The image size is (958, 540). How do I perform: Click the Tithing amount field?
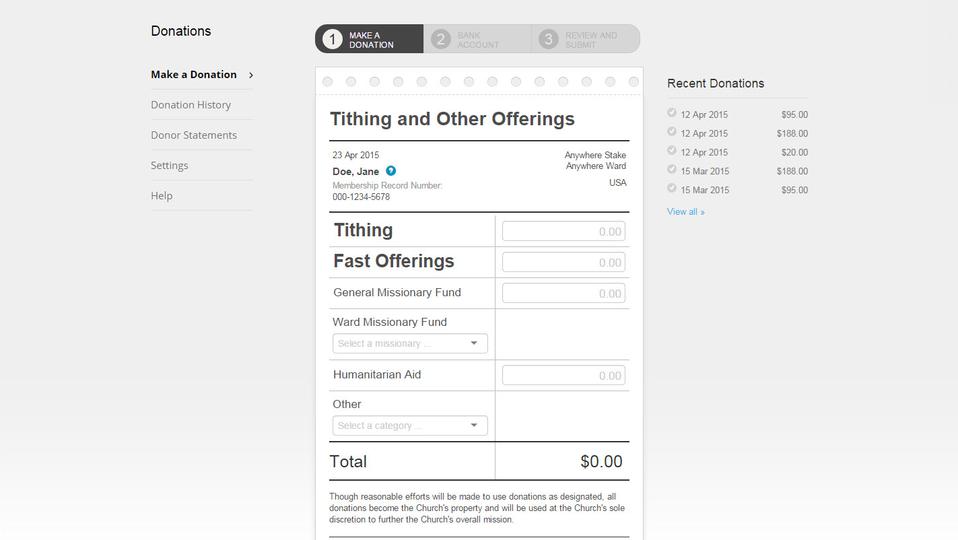coord(563,231)
